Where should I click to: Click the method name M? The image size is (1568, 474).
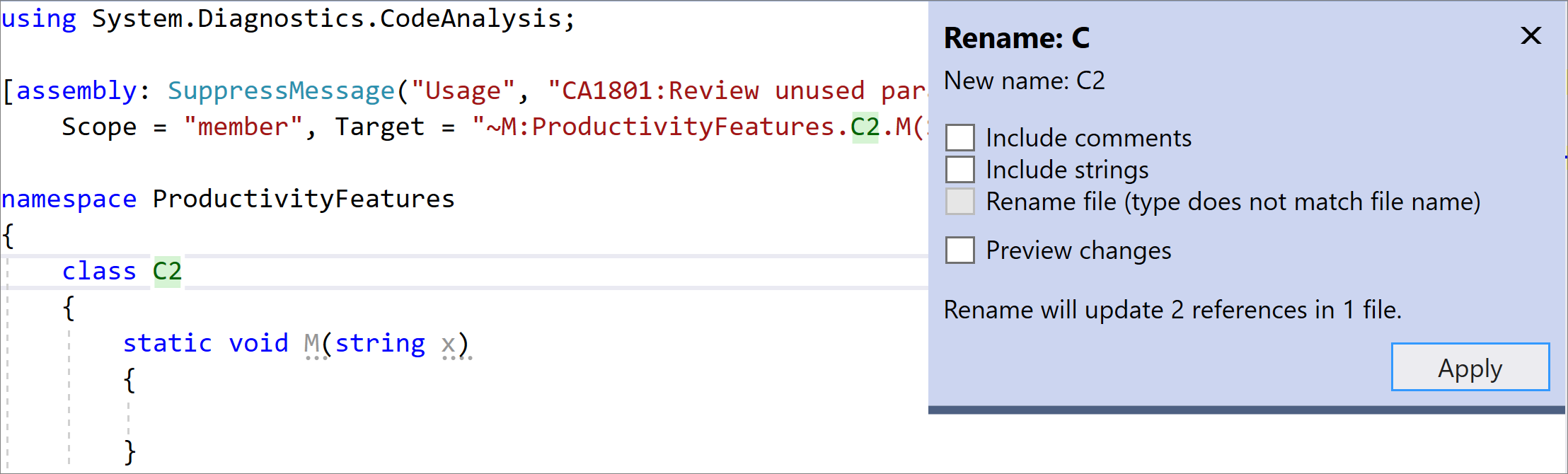click(x=311, y=343)
